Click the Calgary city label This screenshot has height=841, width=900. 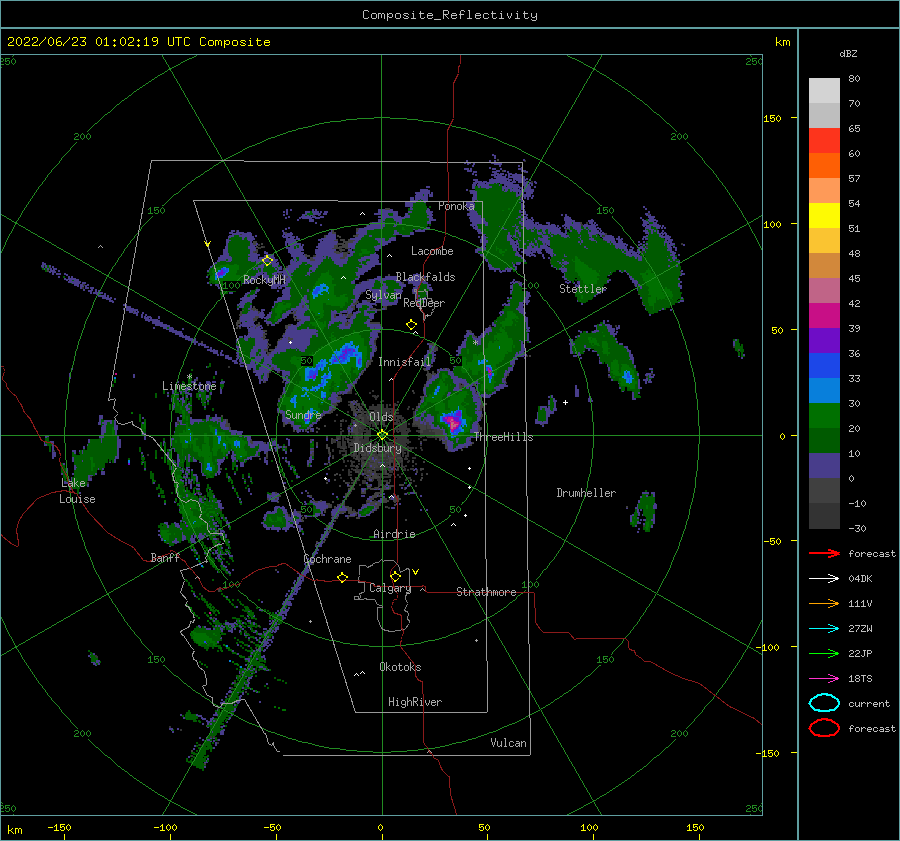pyautogui.click(x=390, y=588)
